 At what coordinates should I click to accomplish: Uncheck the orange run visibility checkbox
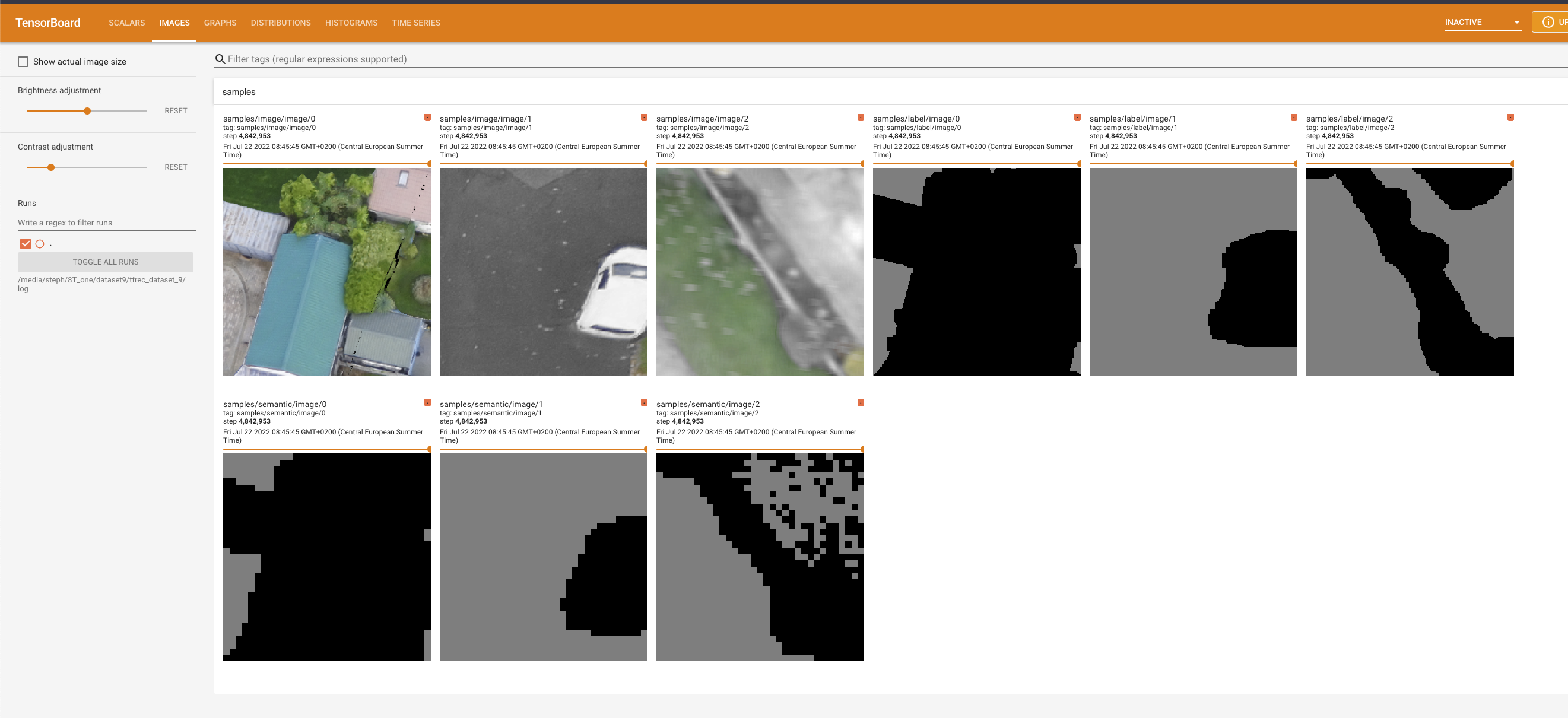pos(26,244)
